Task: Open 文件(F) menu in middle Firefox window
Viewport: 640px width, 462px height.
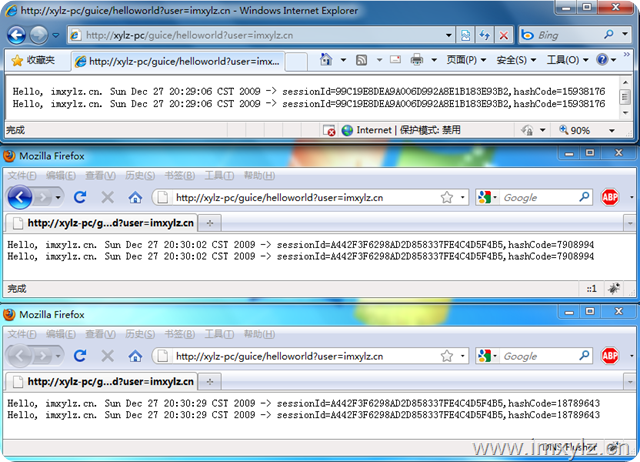Action: point(22,175)
